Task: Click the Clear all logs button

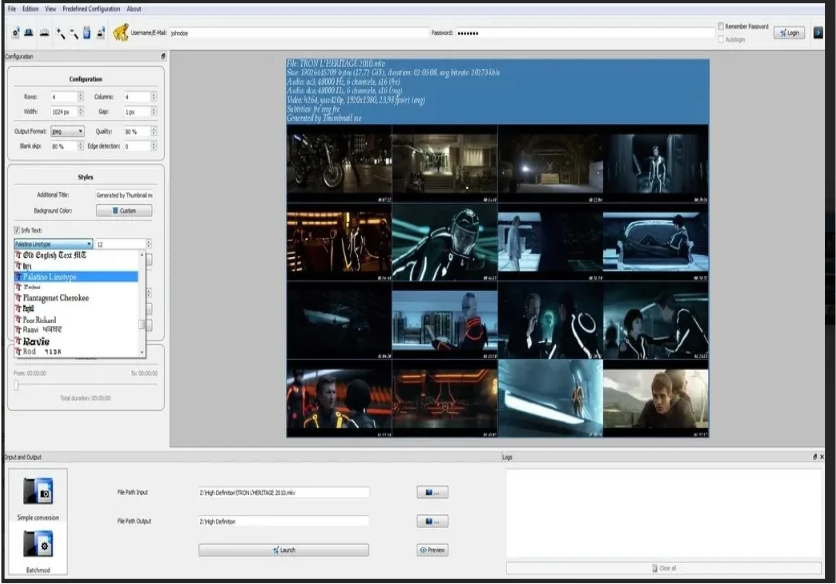Action: [664, 568]
